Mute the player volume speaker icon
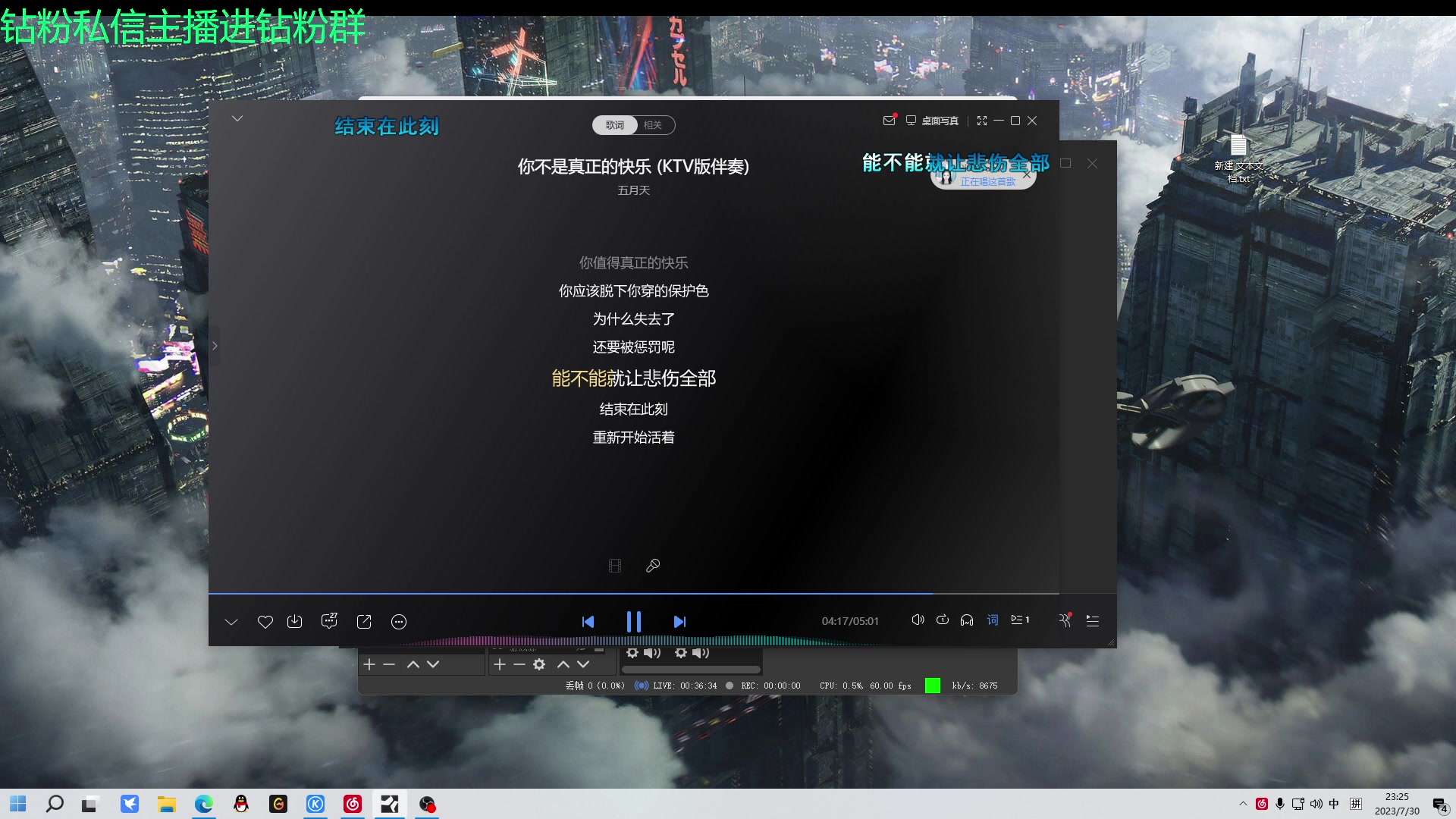This screenshot has width=1456, height=819. point(918,620)
